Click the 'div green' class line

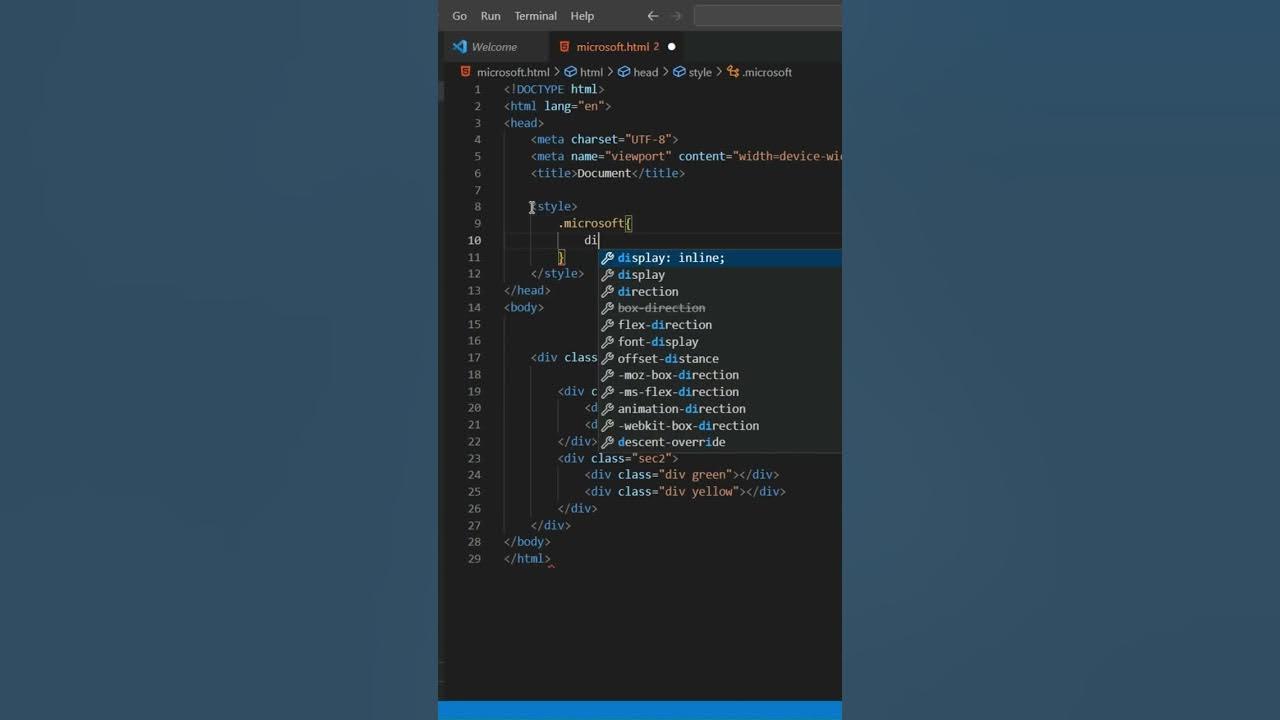point(682,475)
